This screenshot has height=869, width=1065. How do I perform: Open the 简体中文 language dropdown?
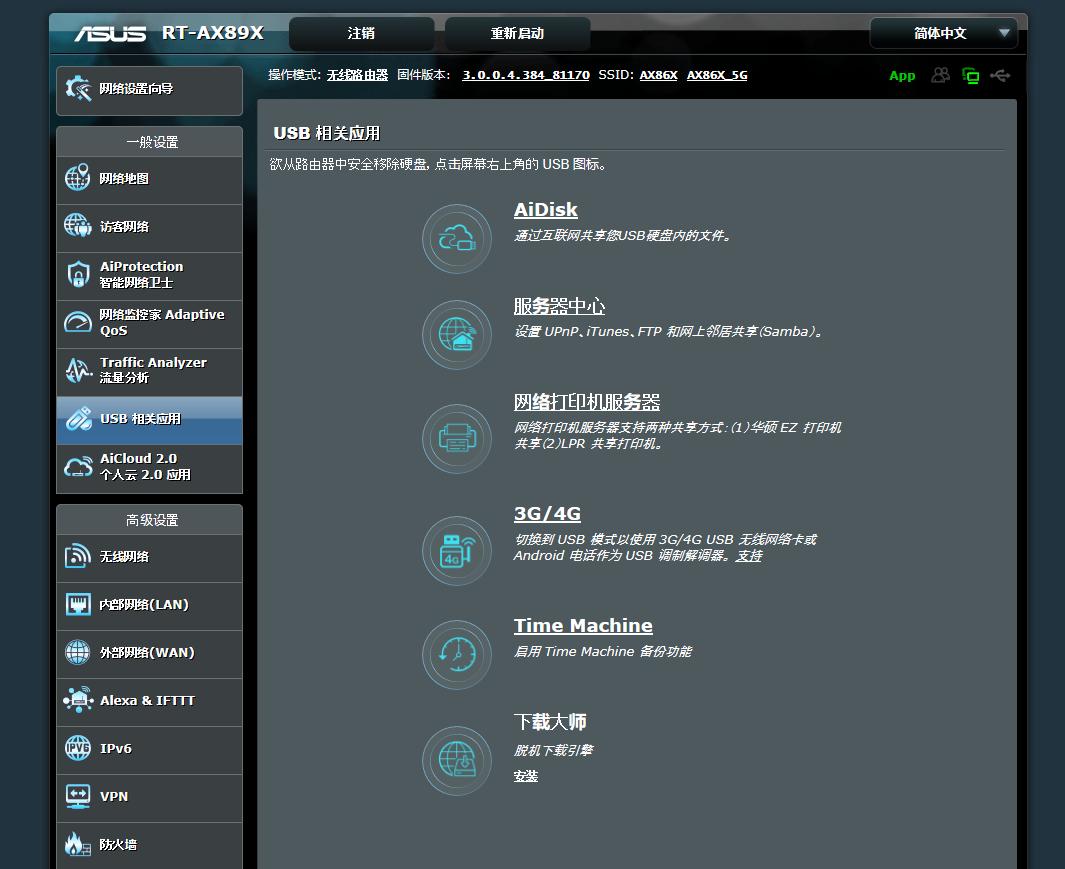pyautogui.click(x=941, y=33)
